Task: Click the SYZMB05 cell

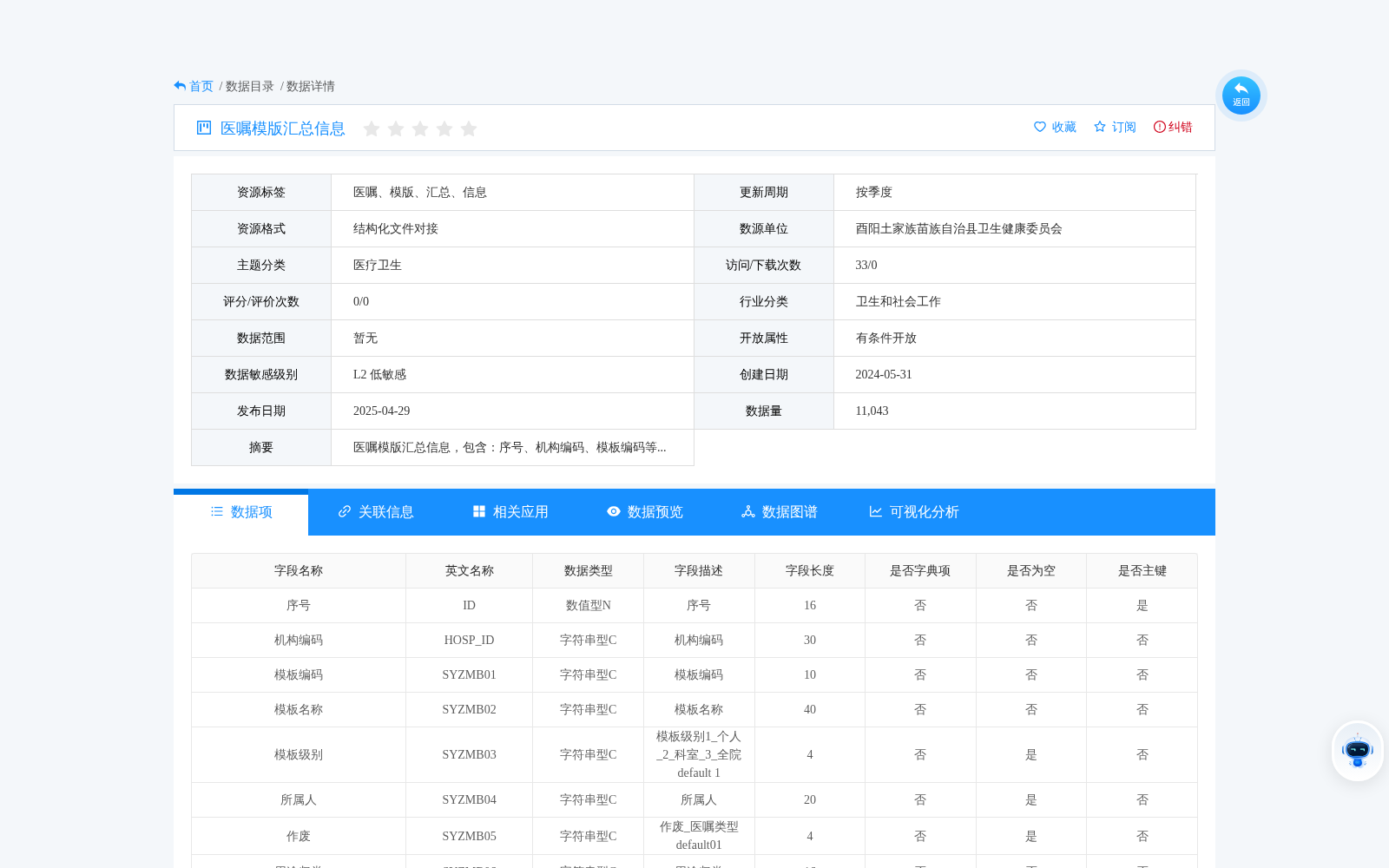Action: coord(470,836)
